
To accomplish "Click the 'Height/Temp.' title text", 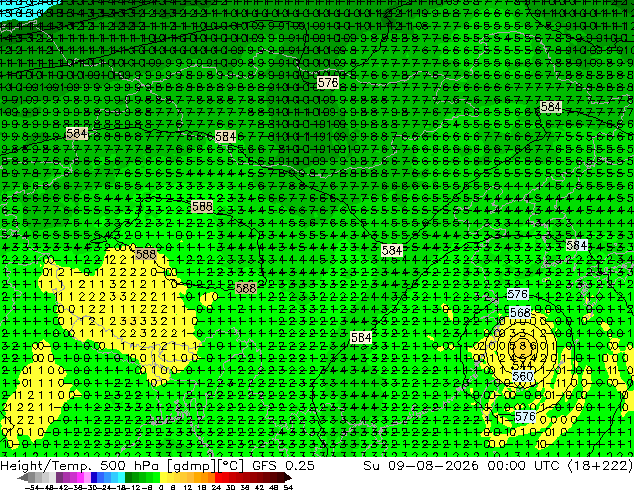I will coord(46,465).
